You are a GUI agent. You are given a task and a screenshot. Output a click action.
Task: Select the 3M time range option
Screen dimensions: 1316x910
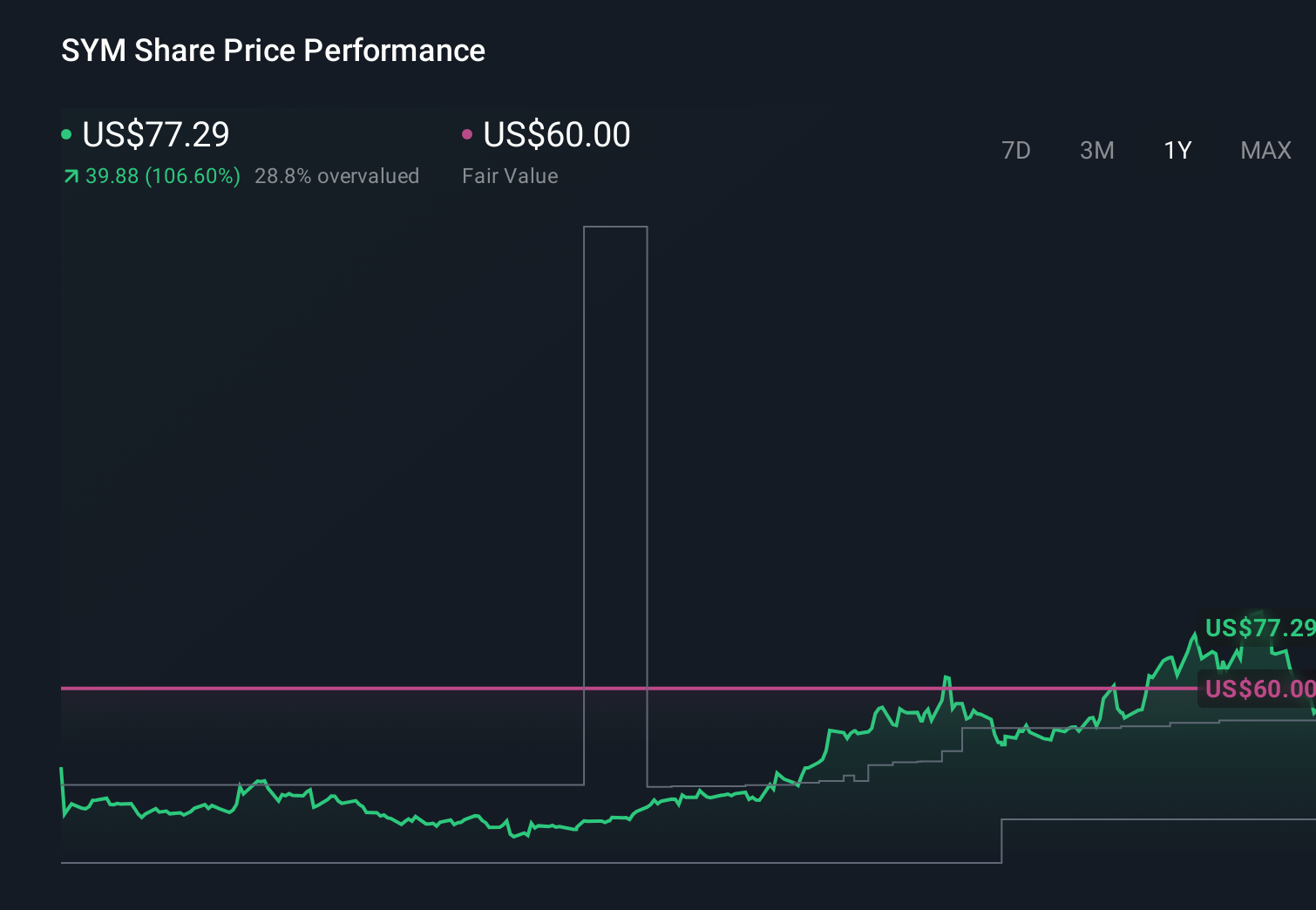(1096, 150)
